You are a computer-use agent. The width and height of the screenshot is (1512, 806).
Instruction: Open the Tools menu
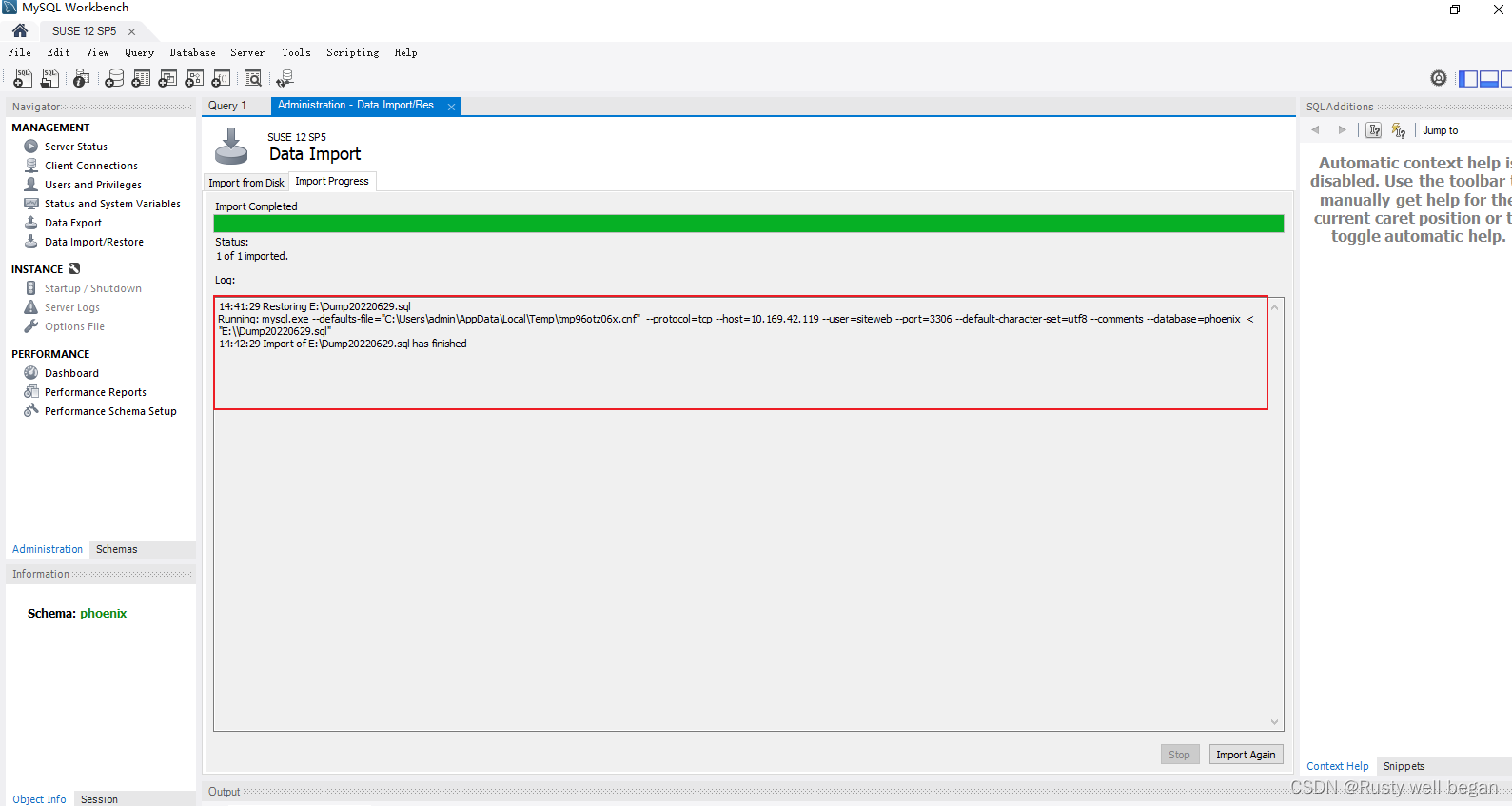(296, 53)
